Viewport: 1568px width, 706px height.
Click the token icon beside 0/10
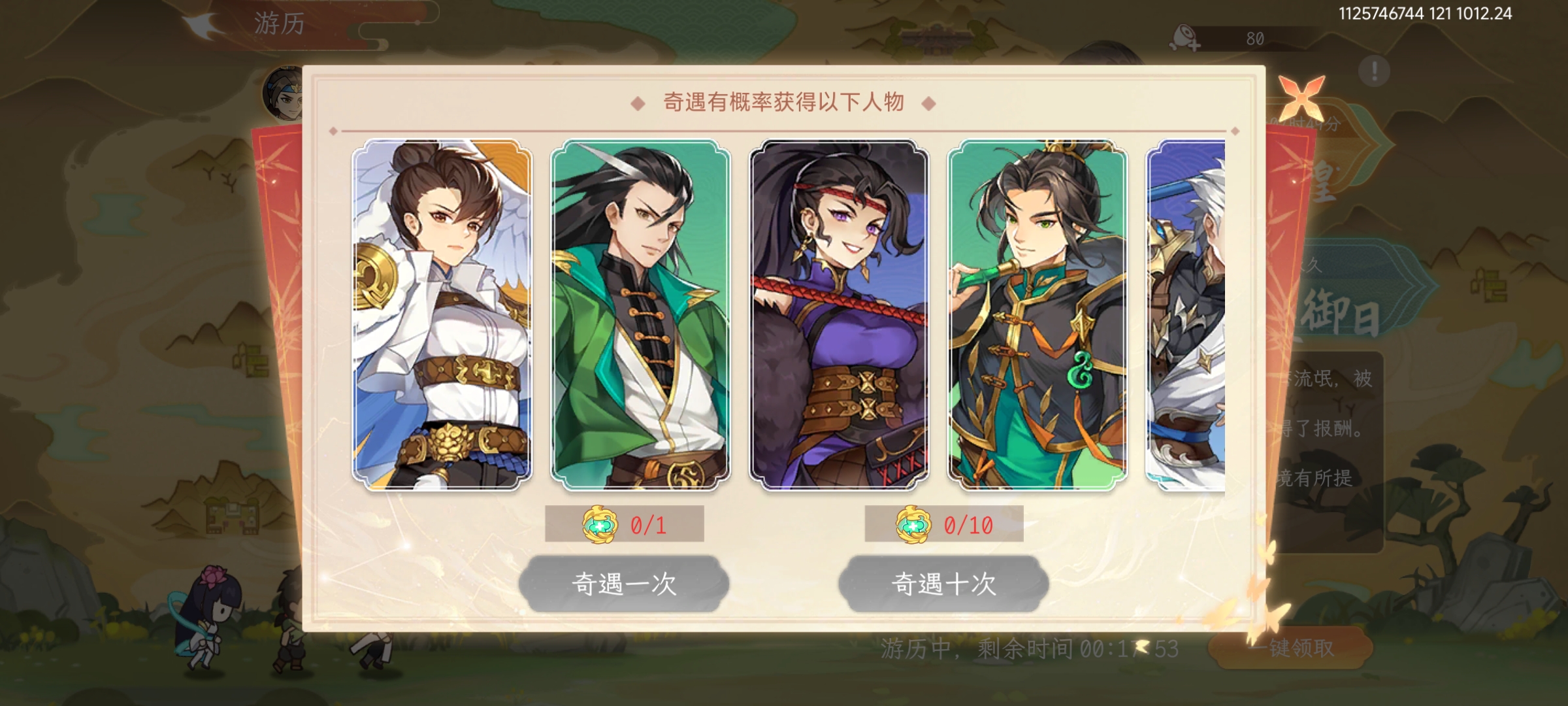point(913,524)
